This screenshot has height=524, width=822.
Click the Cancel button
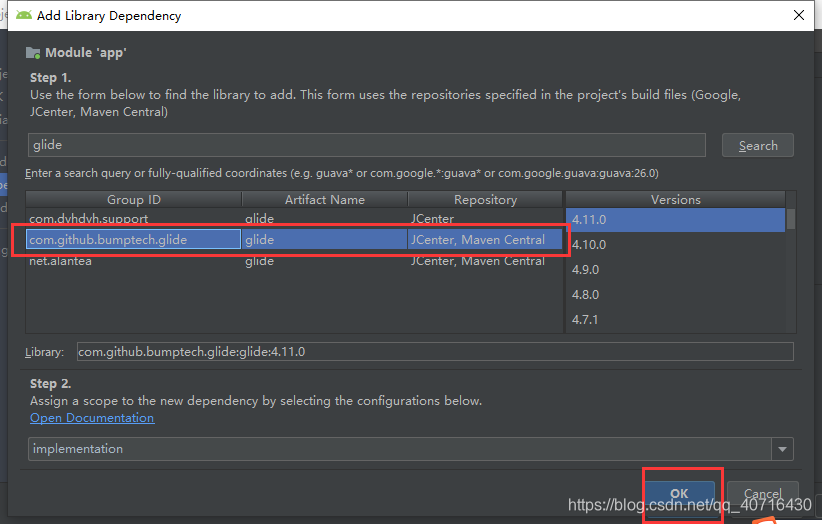coord(763,494)
